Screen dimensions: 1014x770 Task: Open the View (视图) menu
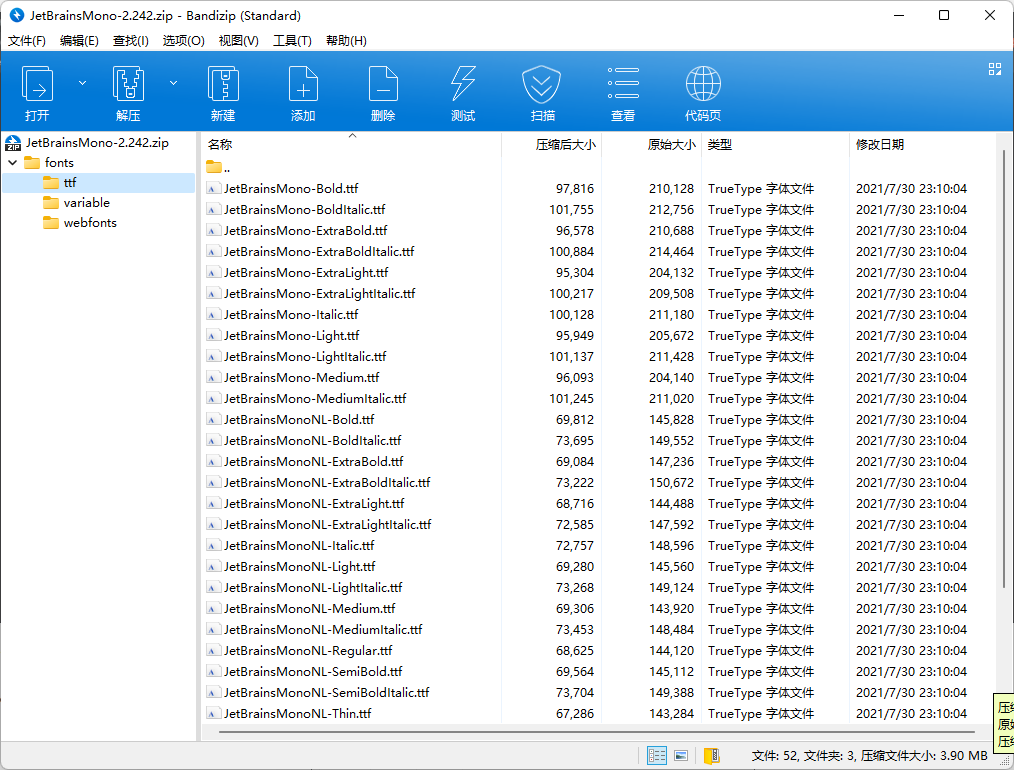coord(239,41)
